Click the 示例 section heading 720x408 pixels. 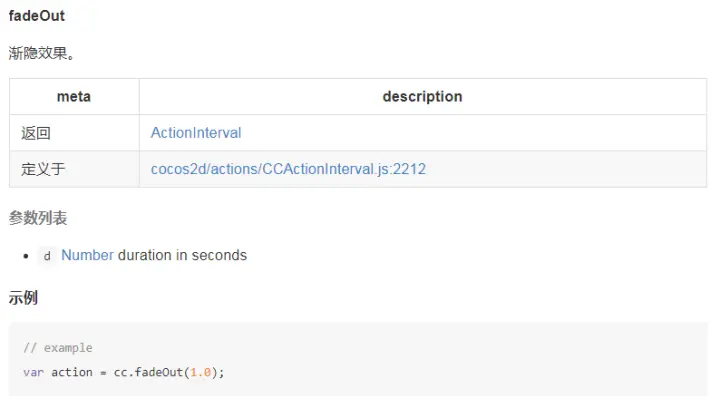[23, 298]
